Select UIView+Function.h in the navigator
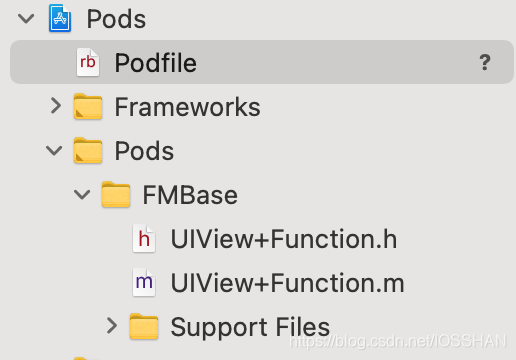 (x=284, y=239)
